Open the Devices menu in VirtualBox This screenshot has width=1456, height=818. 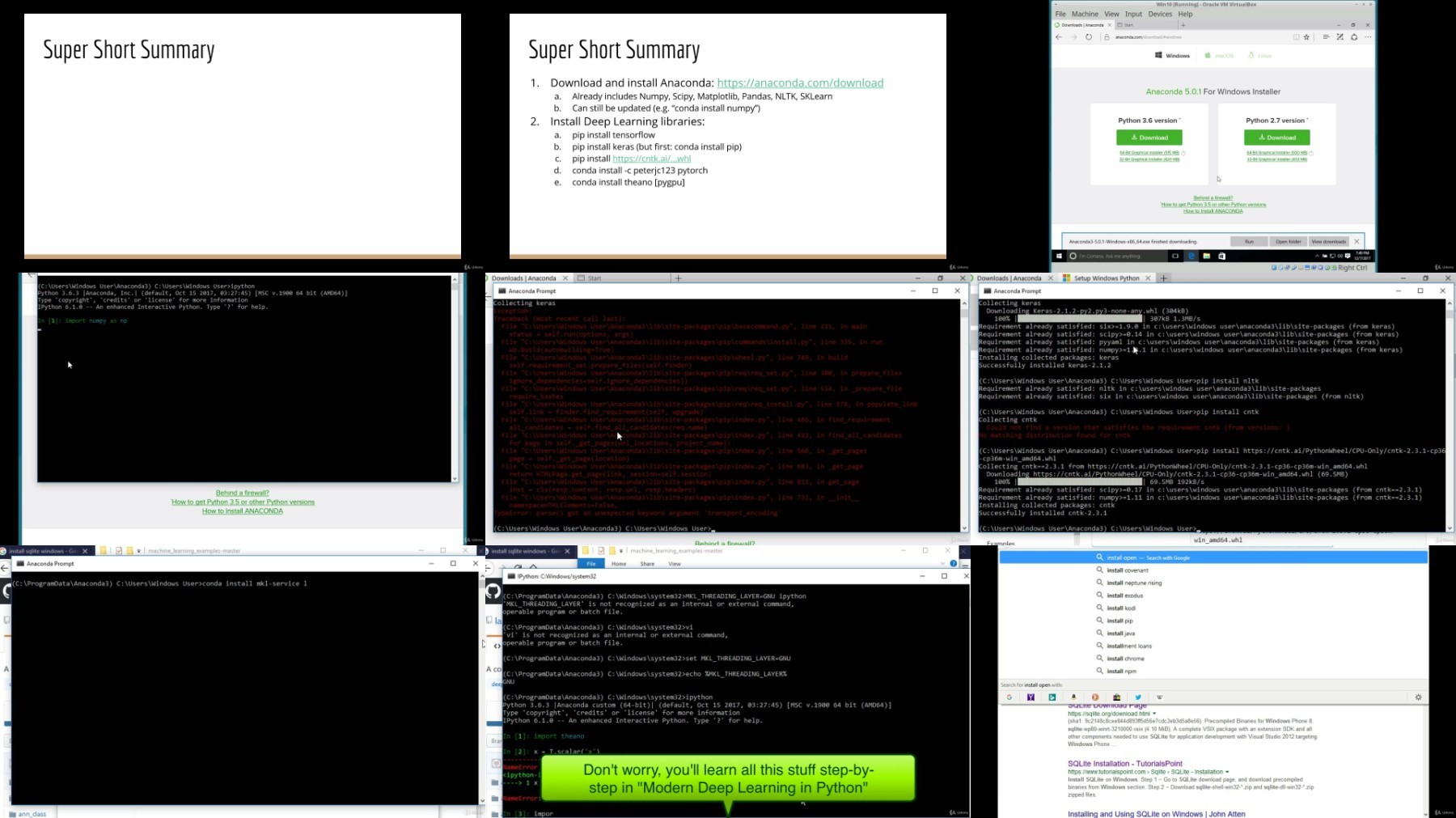(1160, 14)
